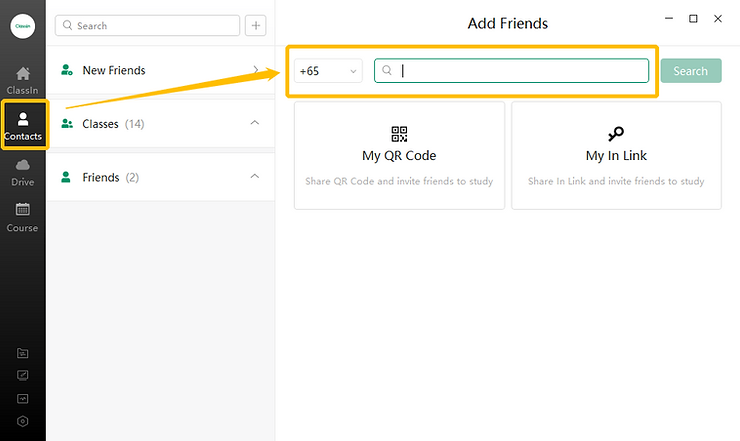Open New Friends via the chevron arrow
Screen dimensions: 740x441
click(255, 70)
